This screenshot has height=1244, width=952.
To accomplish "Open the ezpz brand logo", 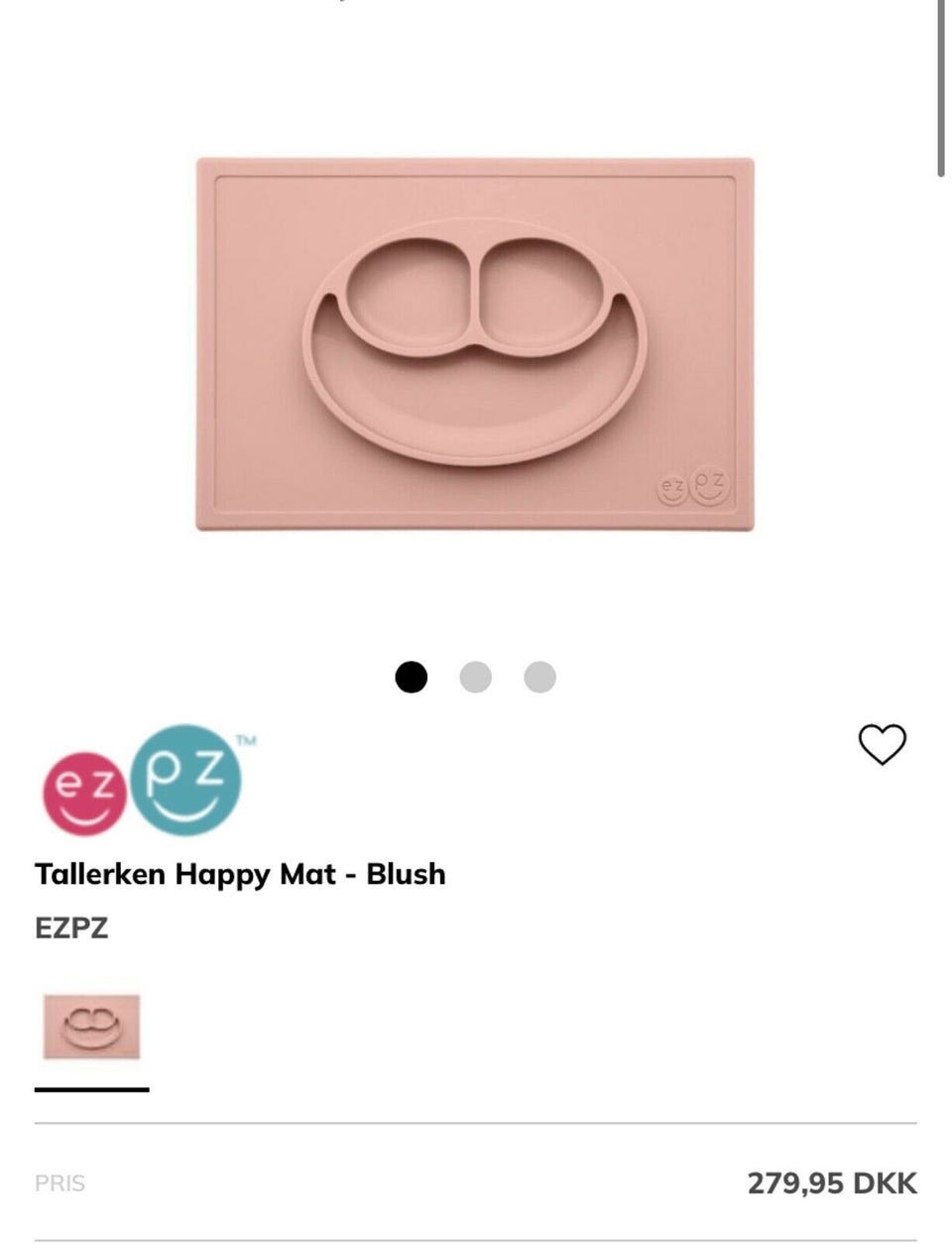I will pyautogui.click(x=147, y=780).
